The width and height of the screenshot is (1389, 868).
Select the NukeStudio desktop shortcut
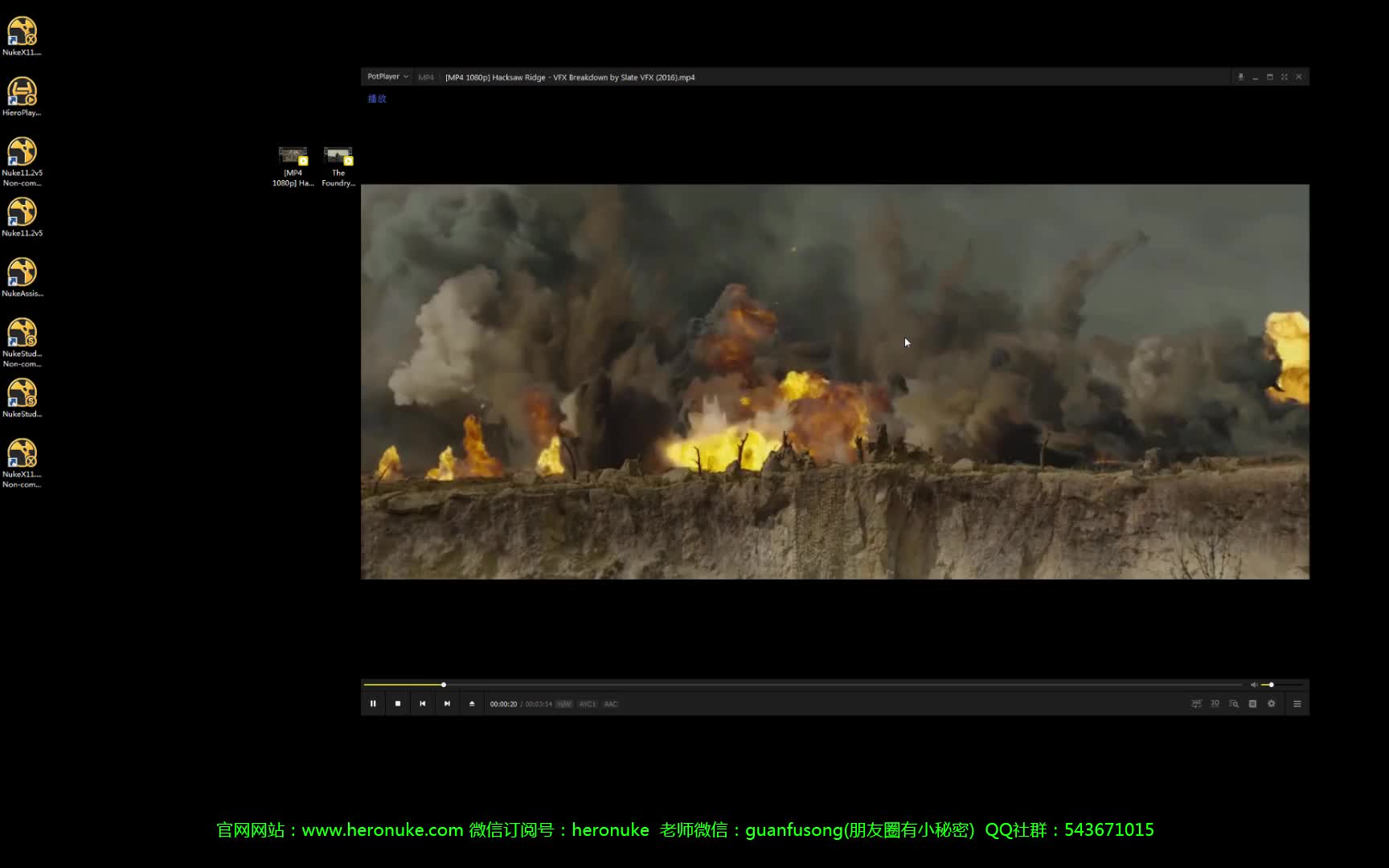coord(22,398)
